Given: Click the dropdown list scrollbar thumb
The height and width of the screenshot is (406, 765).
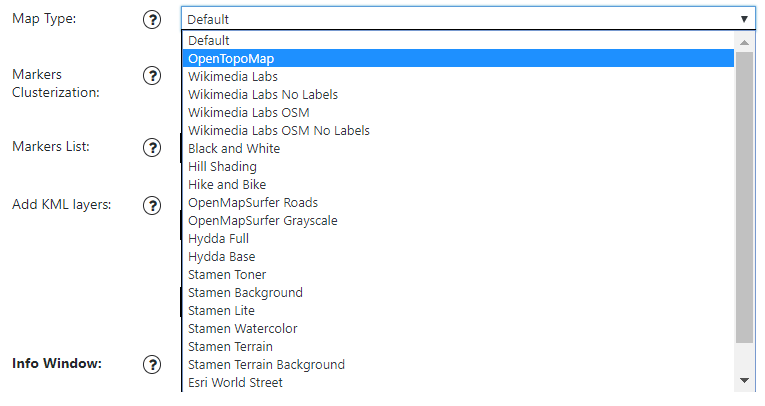Looking at the screenshot, I should (x=744, y=197).
